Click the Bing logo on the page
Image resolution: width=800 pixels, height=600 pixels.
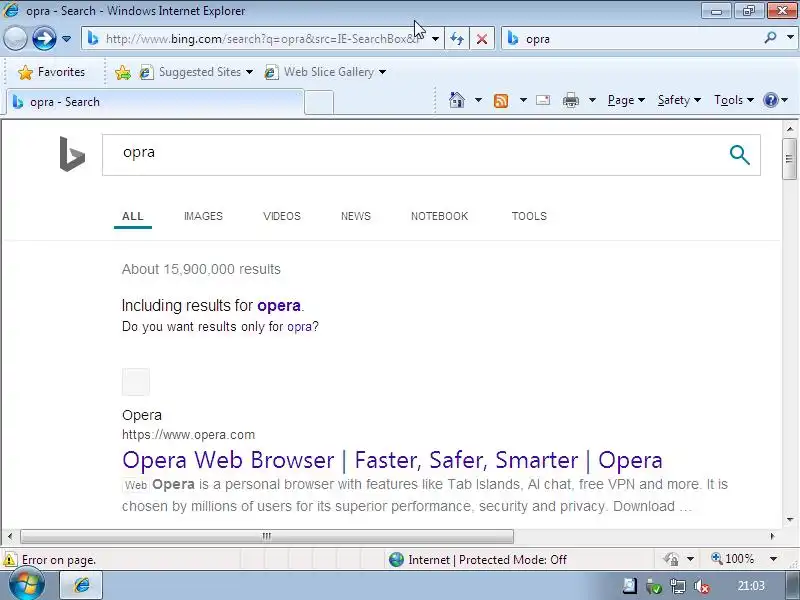pos(72,154)
